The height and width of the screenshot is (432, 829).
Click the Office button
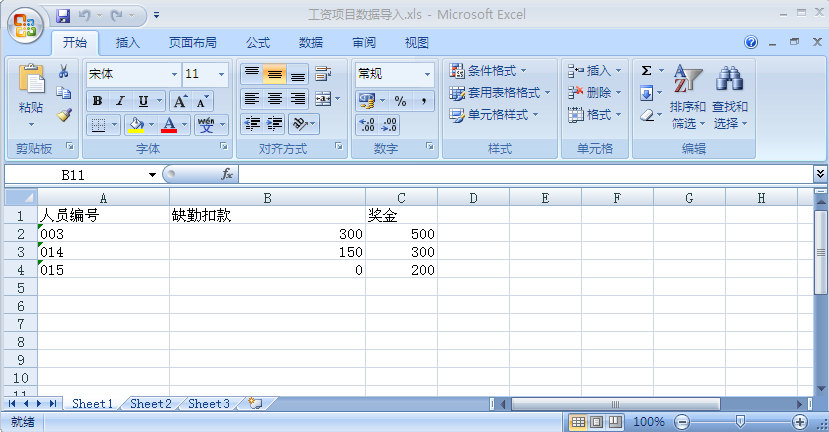coord(25,25)
